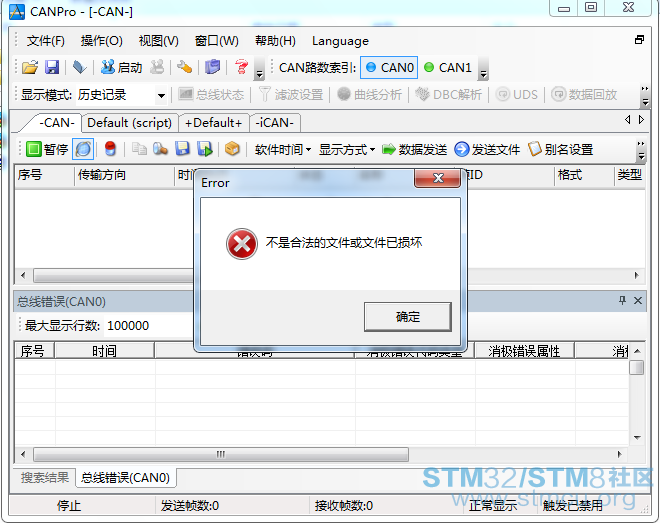Image resolution: width=660 pixels, height=523 pixels.
Task: Click the find binoculars icon
Action: tap(160, 149)
